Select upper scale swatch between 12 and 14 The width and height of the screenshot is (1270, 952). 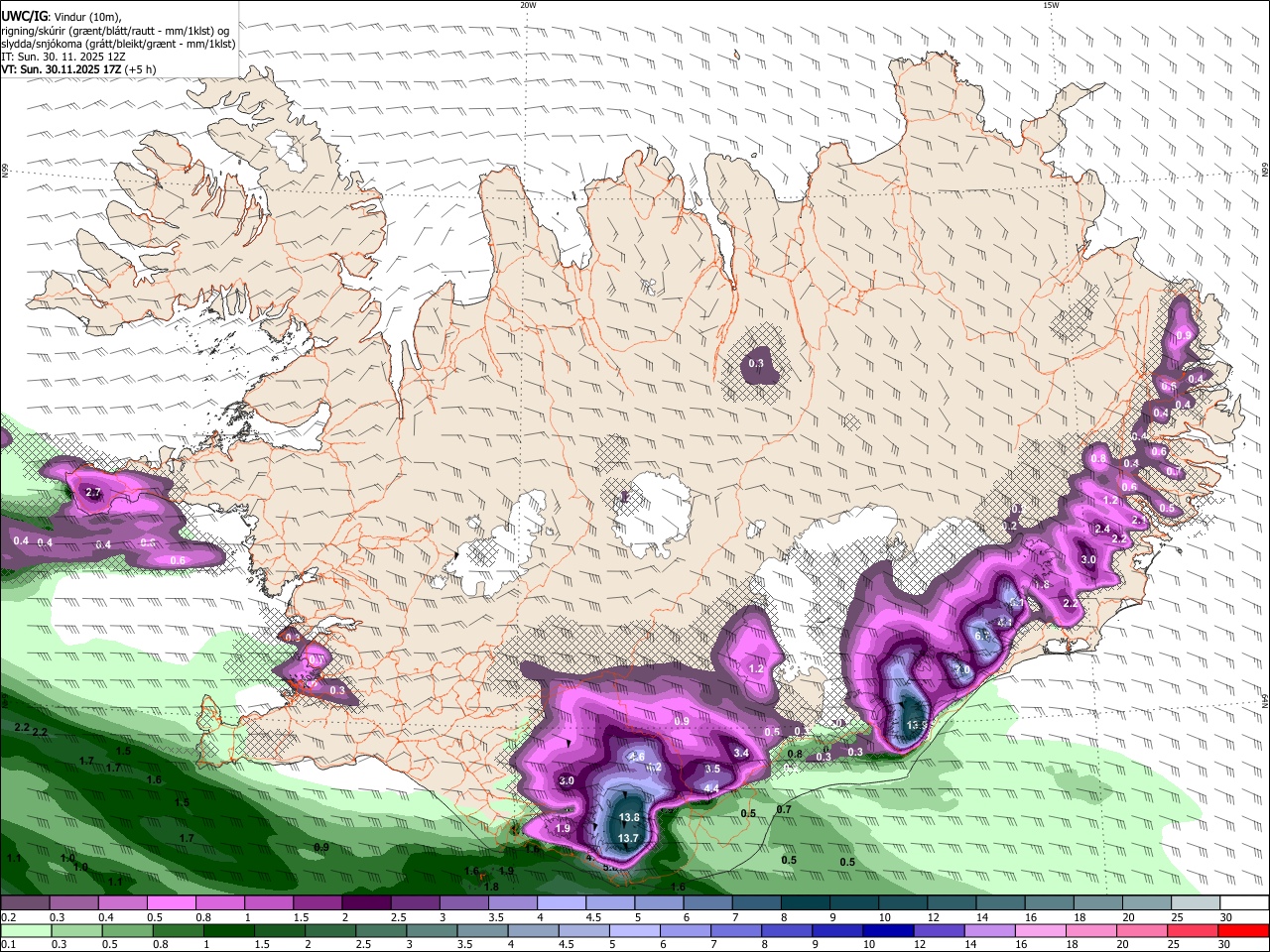point(952,903)
